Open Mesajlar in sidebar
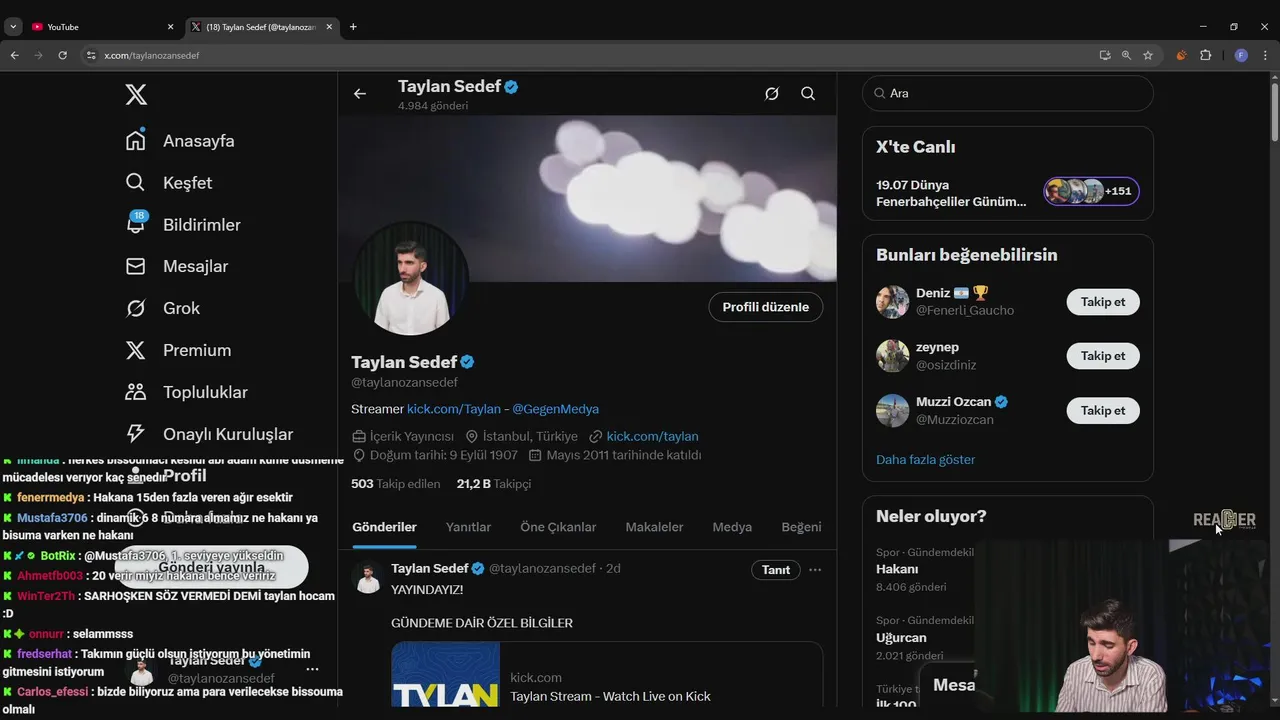This screenshot has width=1280, height=720. pos(176,267)
